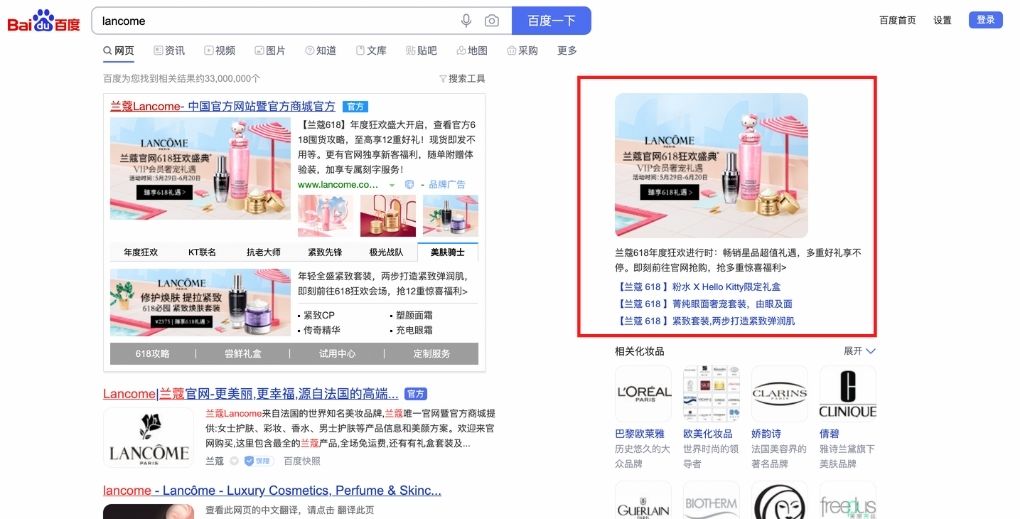Select the 年度狂欢 tab
Viewport: 1020px width, 519px height.
[x=141, y=252]
